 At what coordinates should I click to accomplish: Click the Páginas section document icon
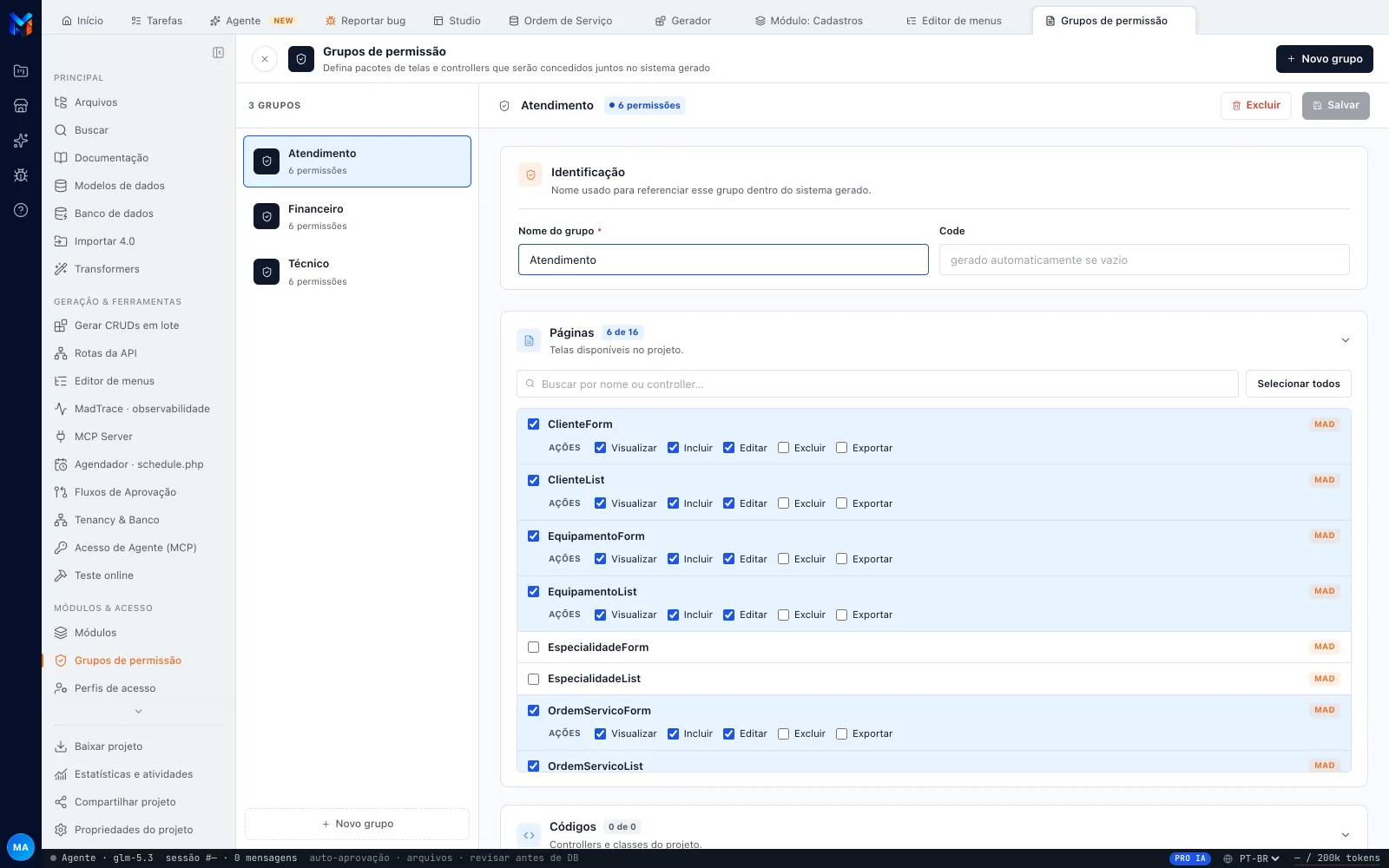click(529, 340)
